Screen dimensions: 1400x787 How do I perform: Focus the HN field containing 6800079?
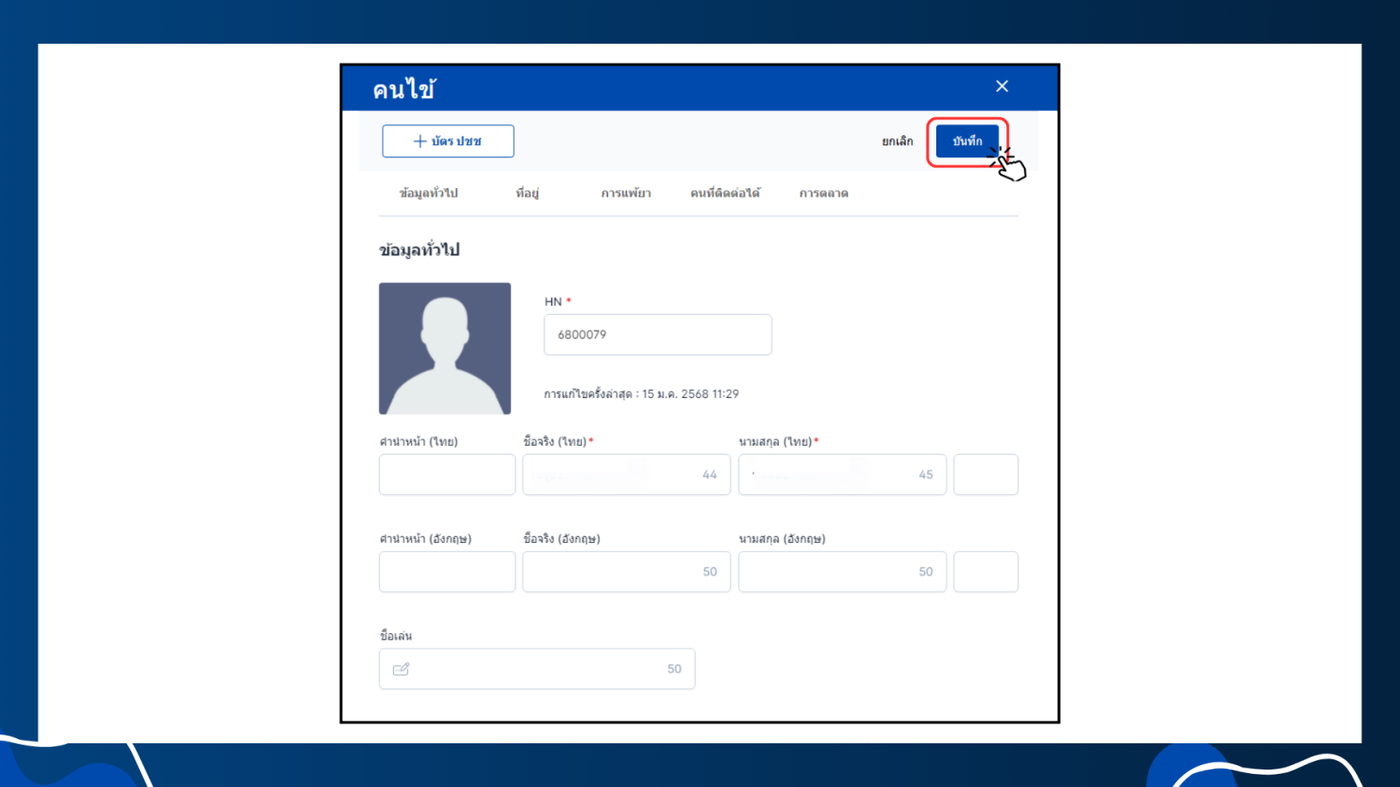pos(658,335)
